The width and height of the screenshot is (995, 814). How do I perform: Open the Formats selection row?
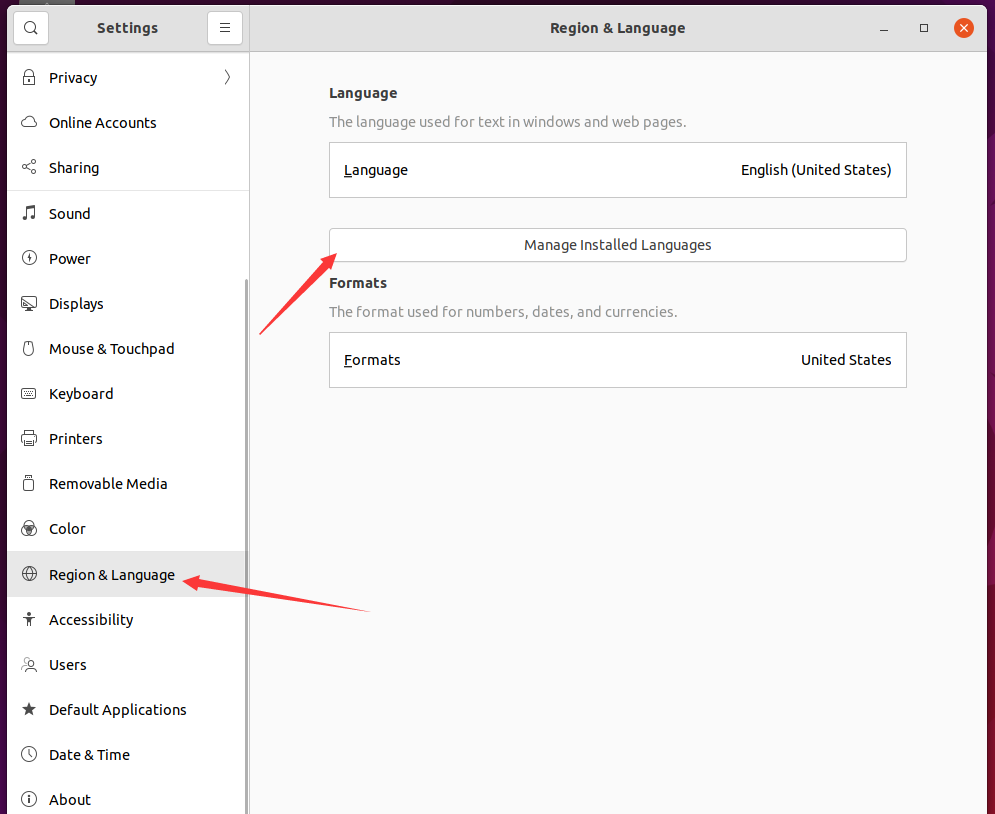(x=617, y=360)
